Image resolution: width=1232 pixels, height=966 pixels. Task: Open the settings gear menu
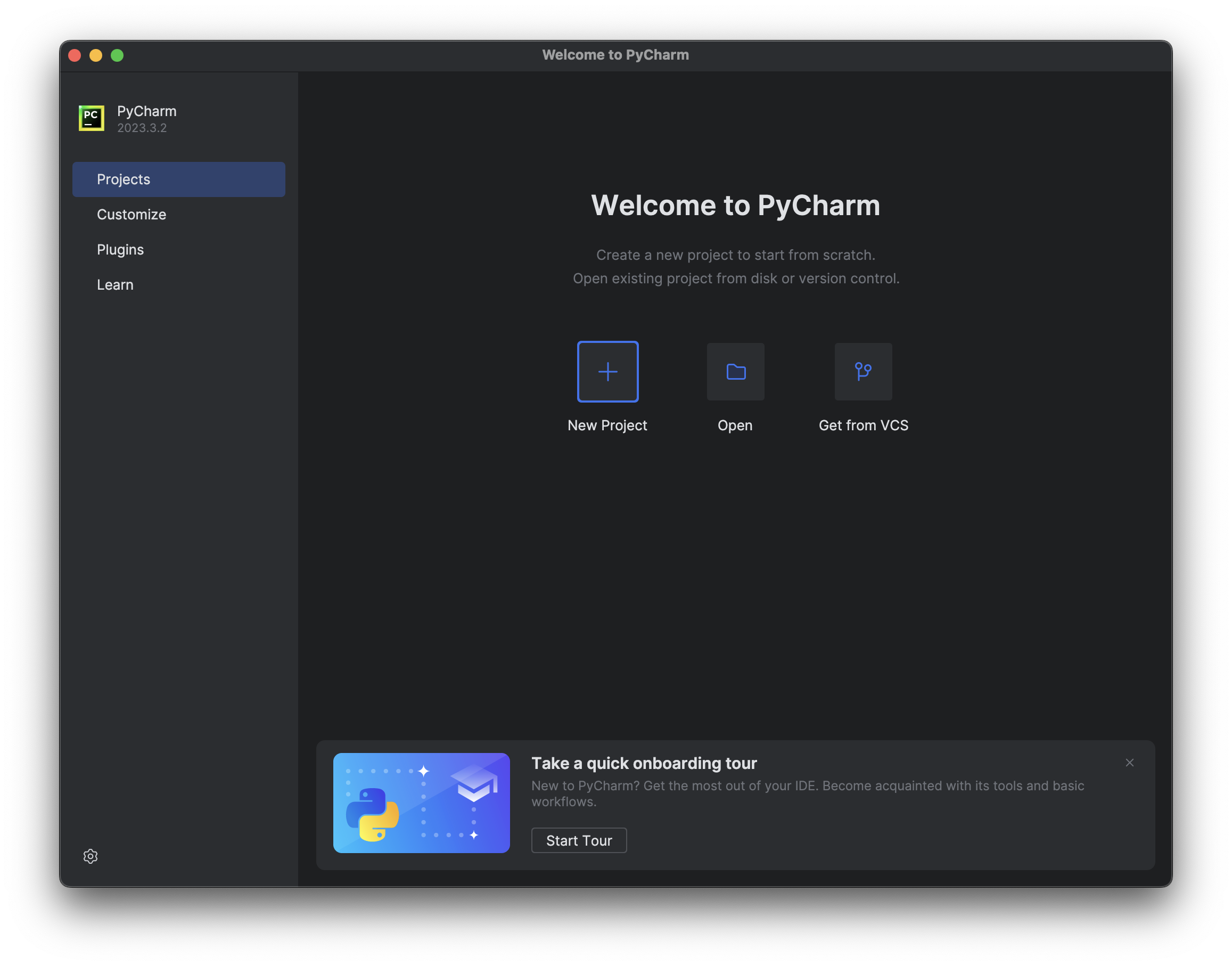[x=91, y=856]
